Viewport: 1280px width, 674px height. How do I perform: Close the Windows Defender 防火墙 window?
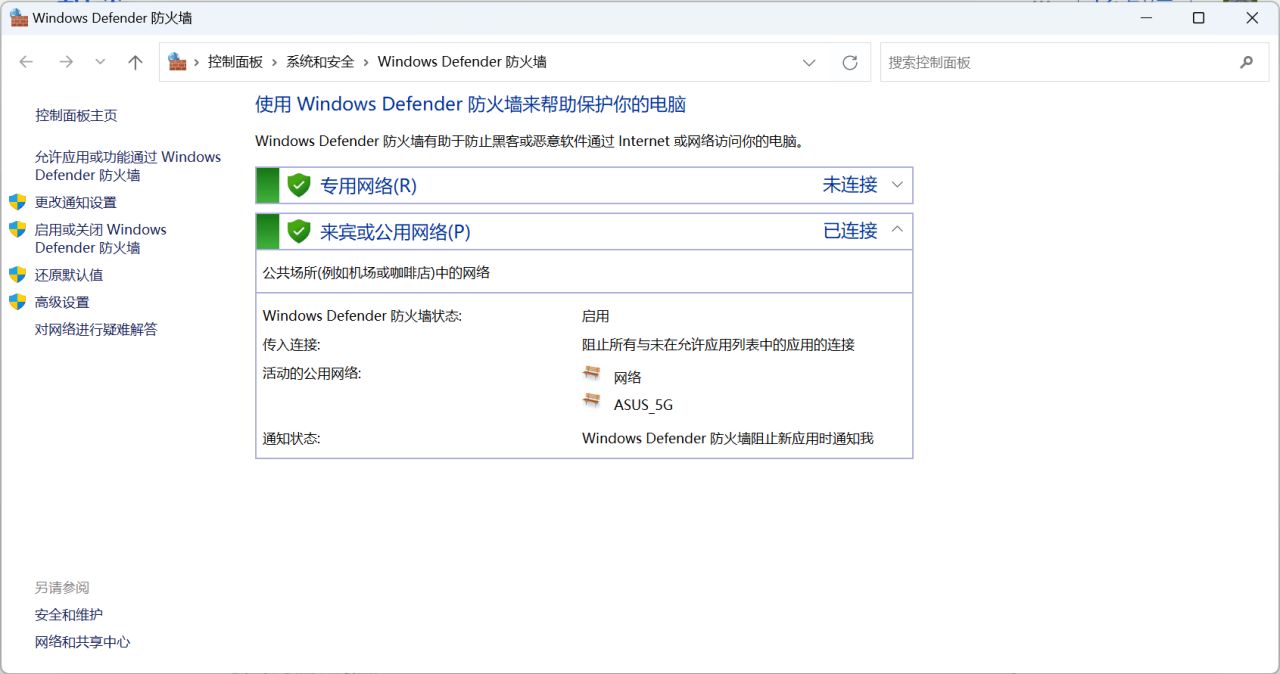pos(1252,18)
